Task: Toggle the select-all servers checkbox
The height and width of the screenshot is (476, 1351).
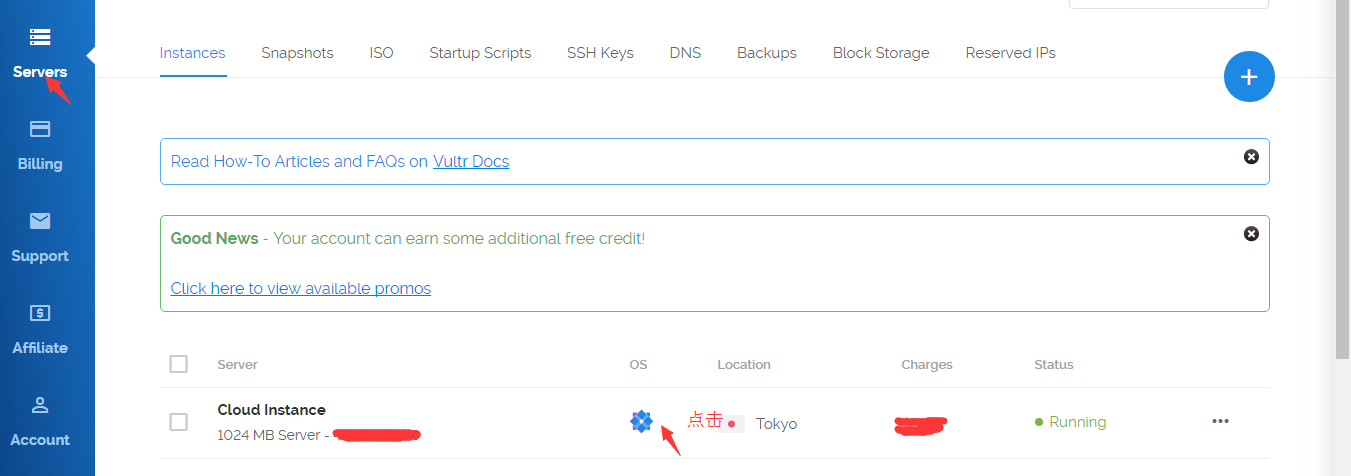Action: tap(179, 364)
